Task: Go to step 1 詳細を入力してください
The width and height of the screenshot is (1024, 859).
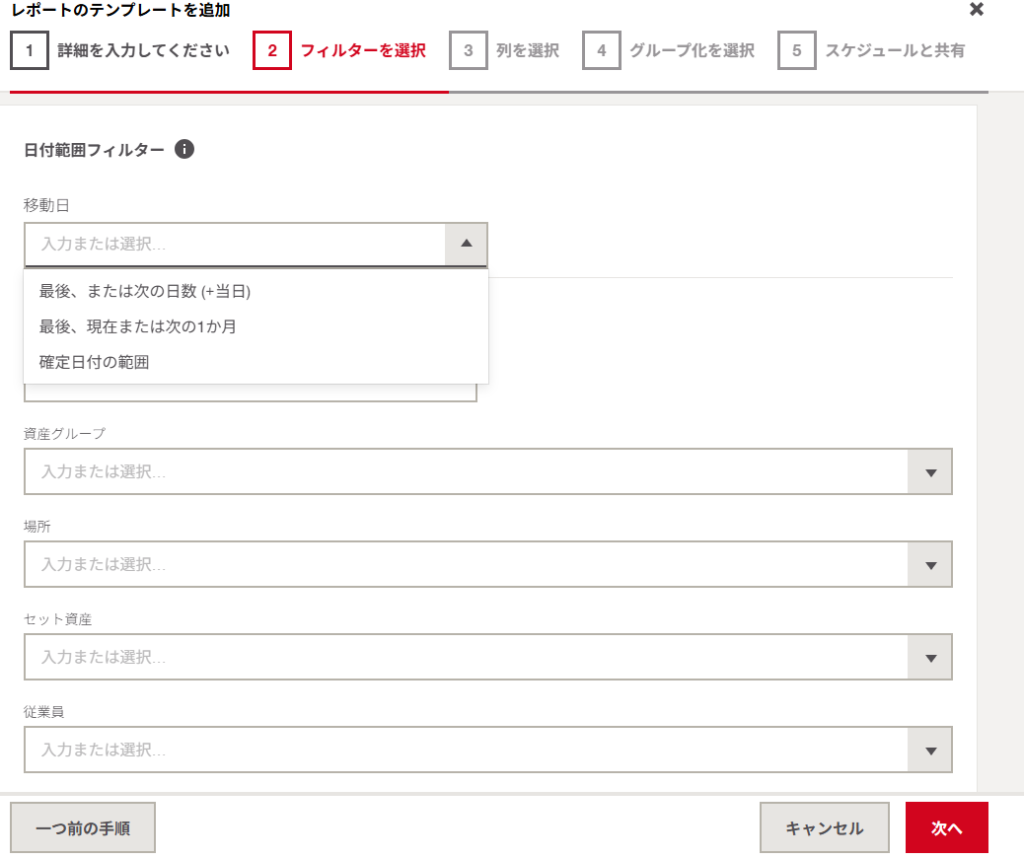Action: click(120, 51)
